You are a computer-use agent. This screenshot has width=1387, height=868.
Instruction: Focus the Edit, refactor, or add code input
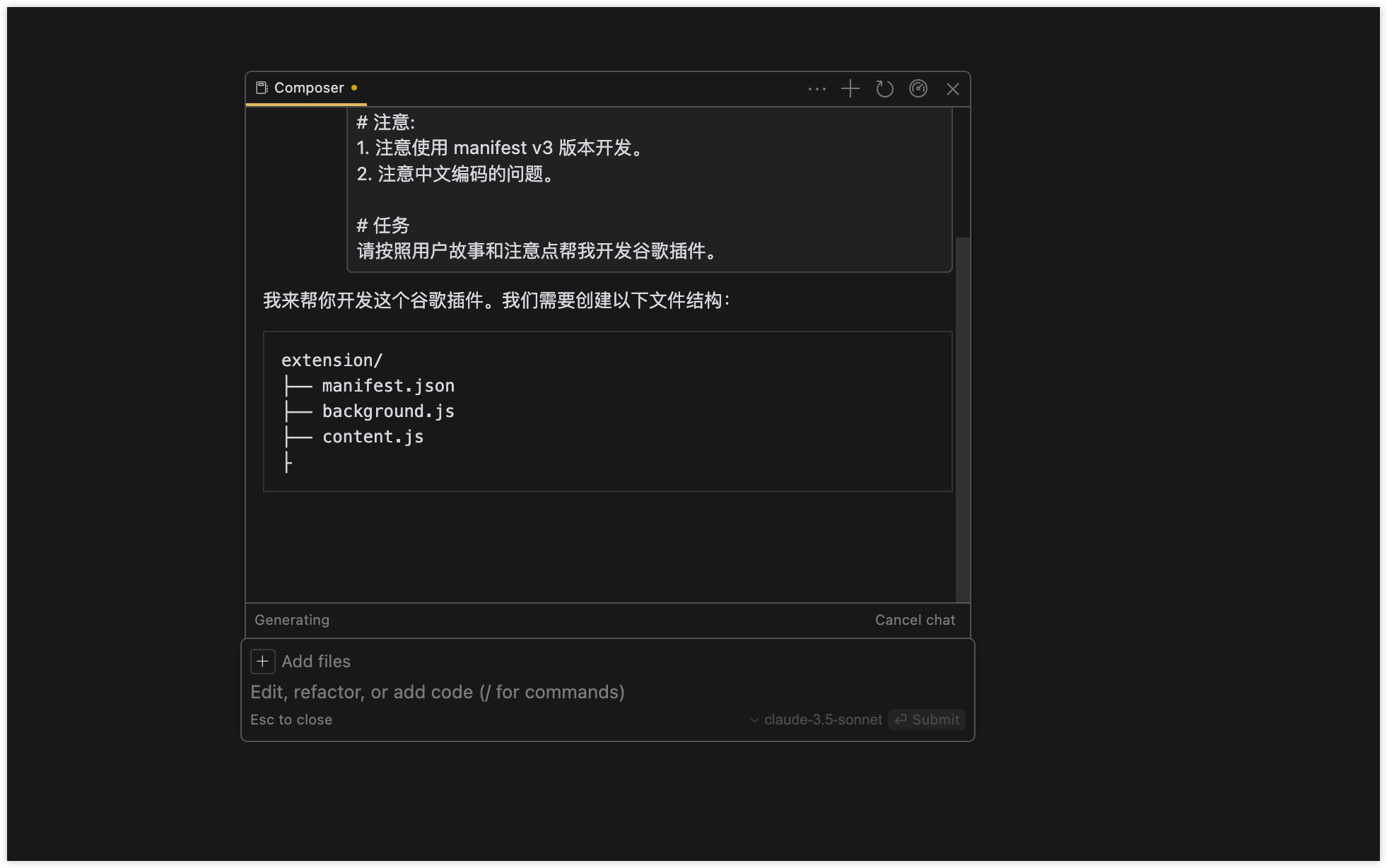pyautogui.click(x=438, y=692)
